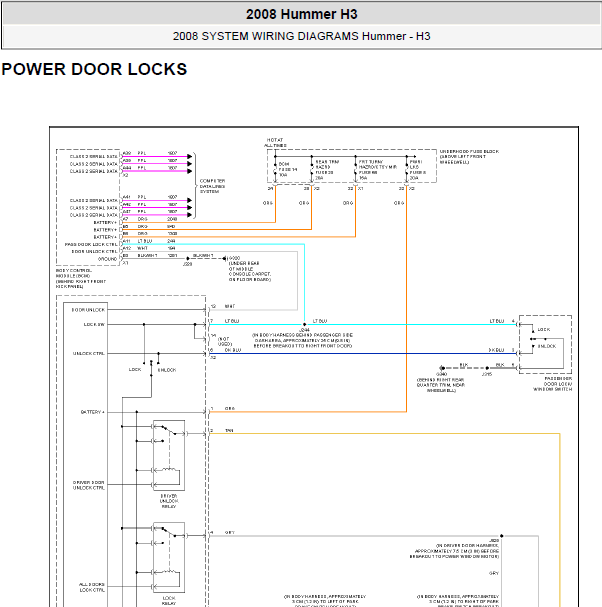Click the 'GRY' wire label at pin 4

point(230,533)
